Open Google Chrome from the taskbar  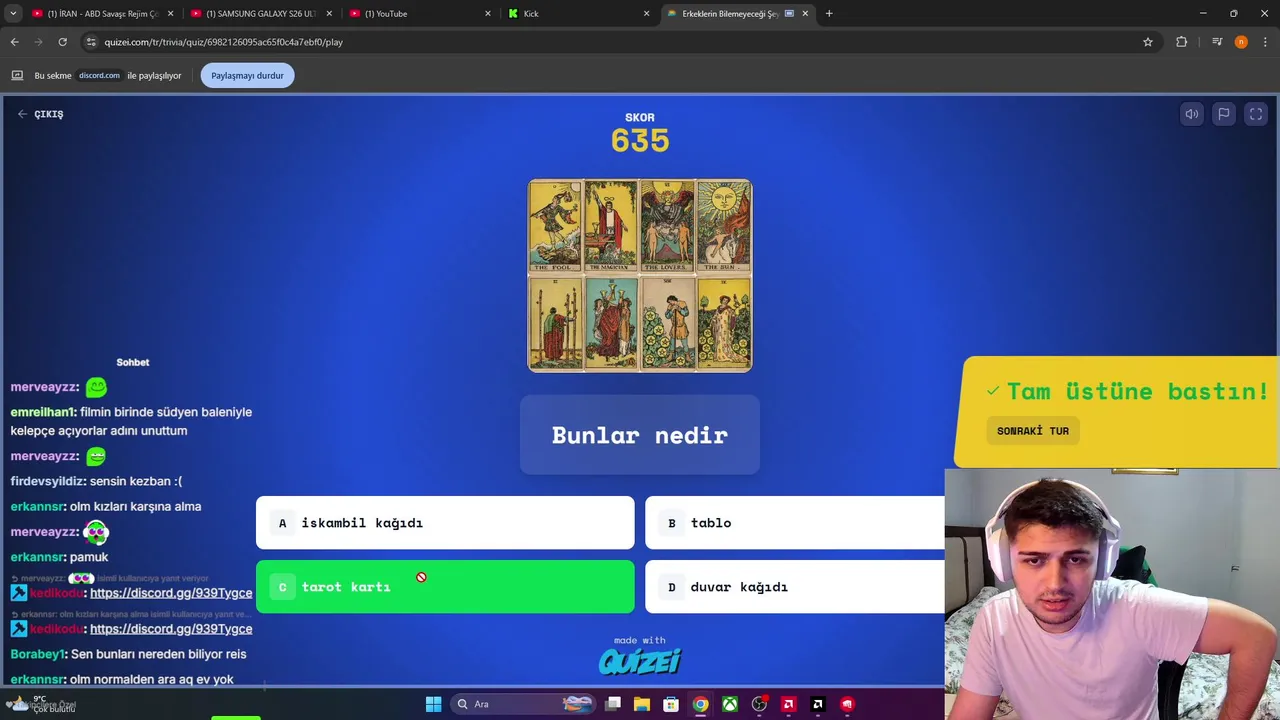point(701,704)
